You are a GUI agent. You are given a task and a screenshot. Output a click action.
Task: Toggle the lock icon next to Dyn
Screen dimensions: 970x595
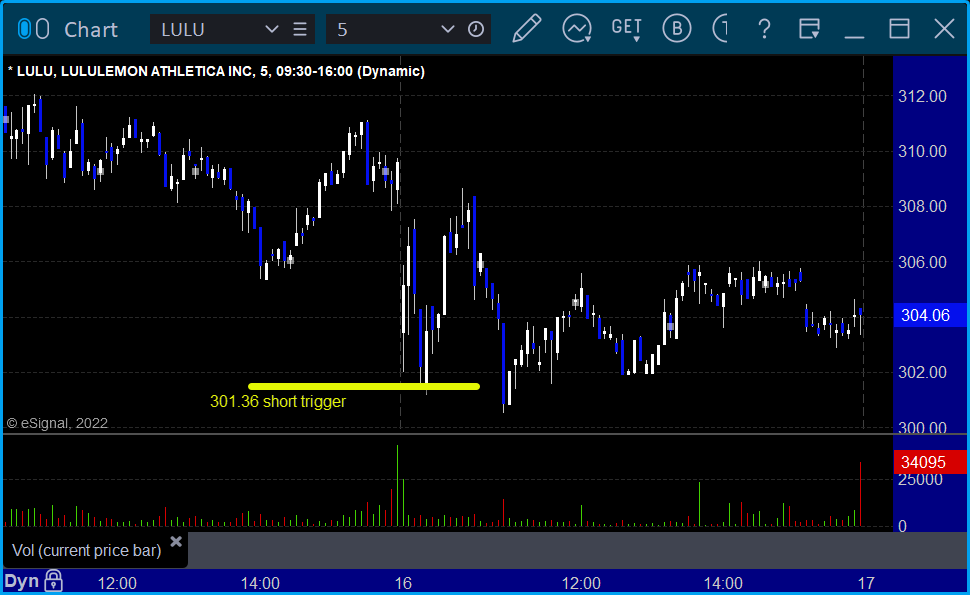point(54,581)
